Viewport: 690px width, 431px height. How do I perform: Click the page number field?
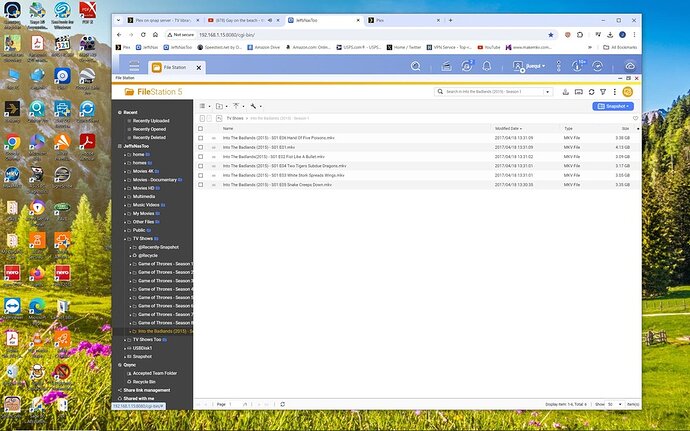click(232, 404)
